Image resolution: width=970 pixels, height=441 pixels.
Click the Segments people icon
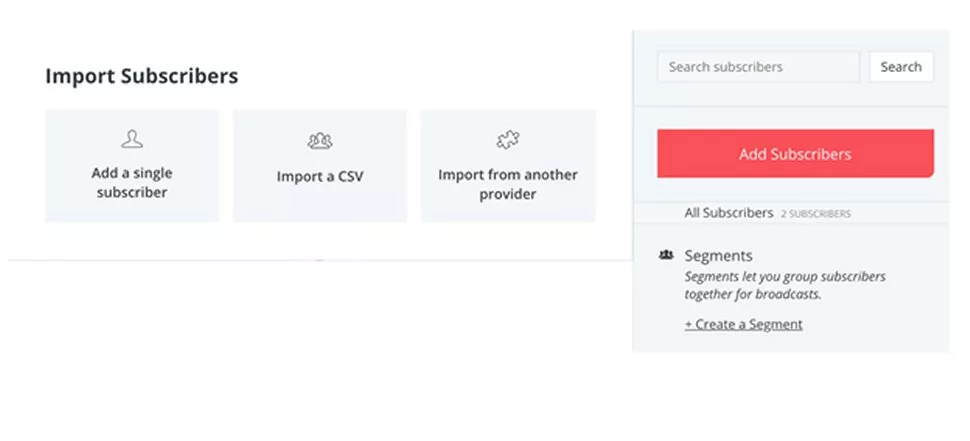point(667,256)
